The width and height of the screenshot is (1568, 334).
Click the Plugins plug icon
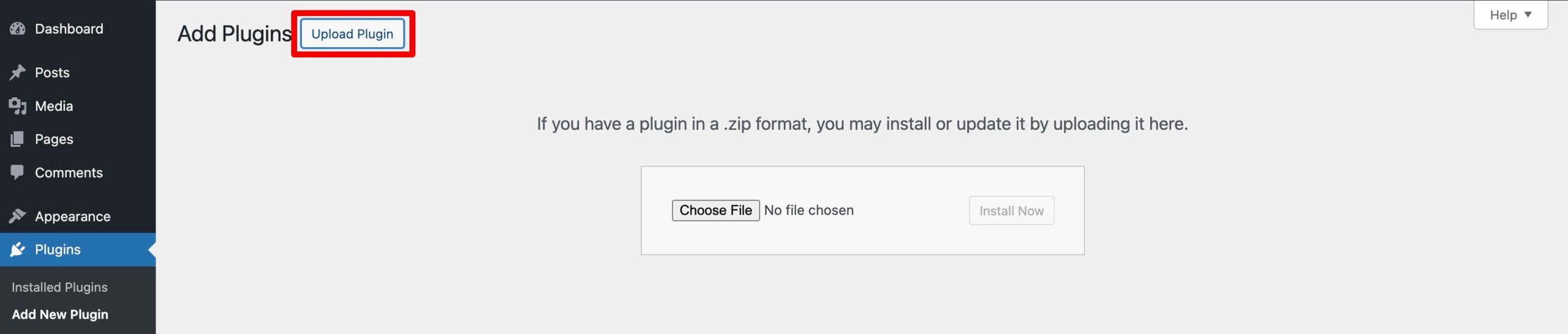tap(18, 249)
